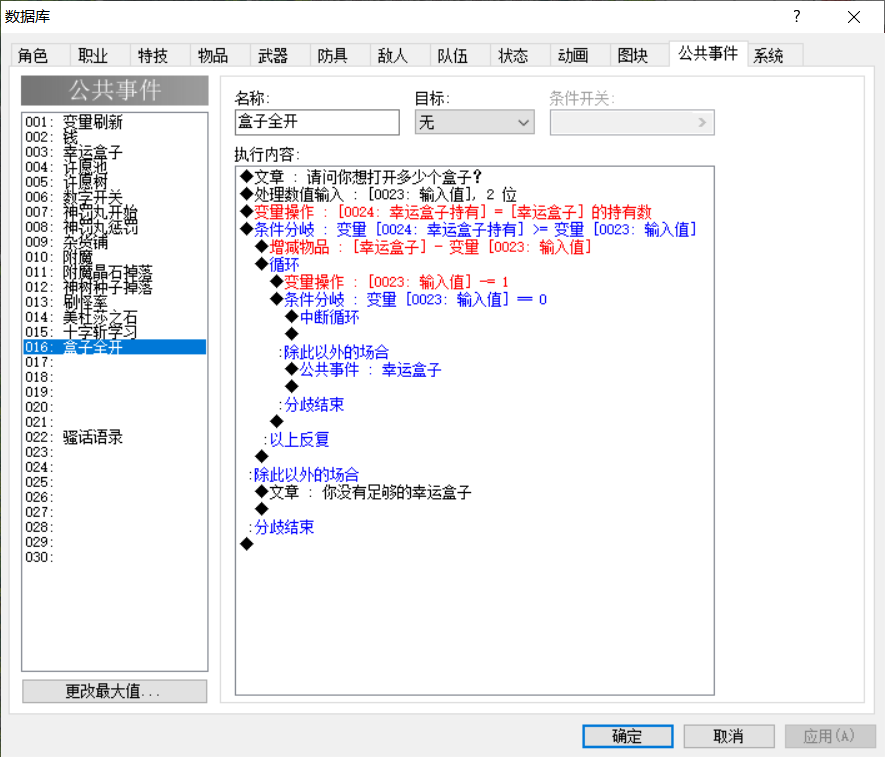Open the 特技 tab

coord(160,56)
